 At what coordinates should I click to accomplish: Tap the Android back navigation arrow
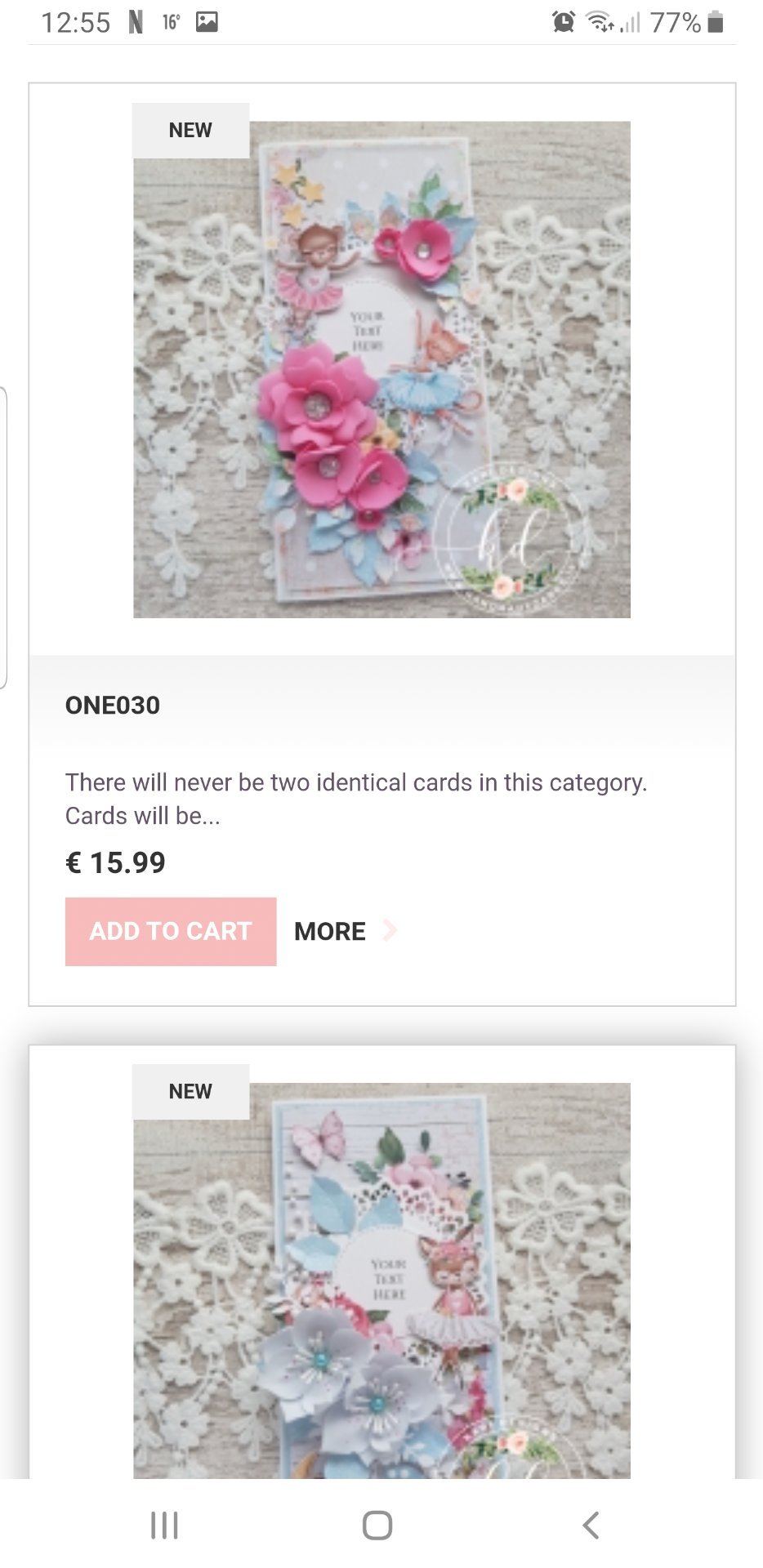click(591, 1525)
